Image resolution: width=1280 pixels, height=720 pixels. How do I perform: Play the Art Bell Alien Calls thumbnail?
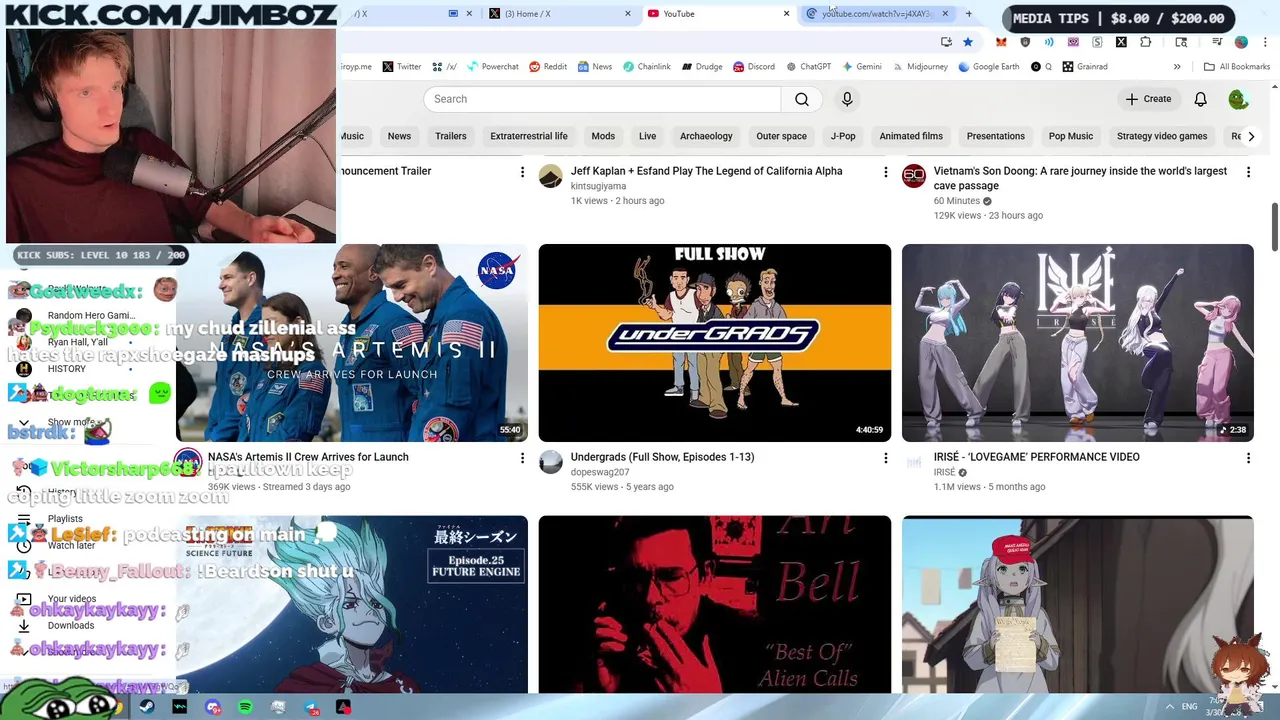tap(715, 604)
